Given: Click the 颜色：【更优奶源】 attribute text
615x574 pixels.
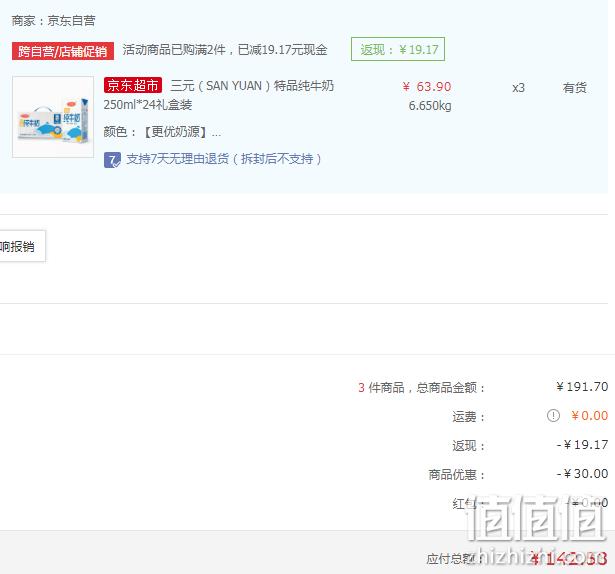Looking at the screenshot, I should pos(162,132).
